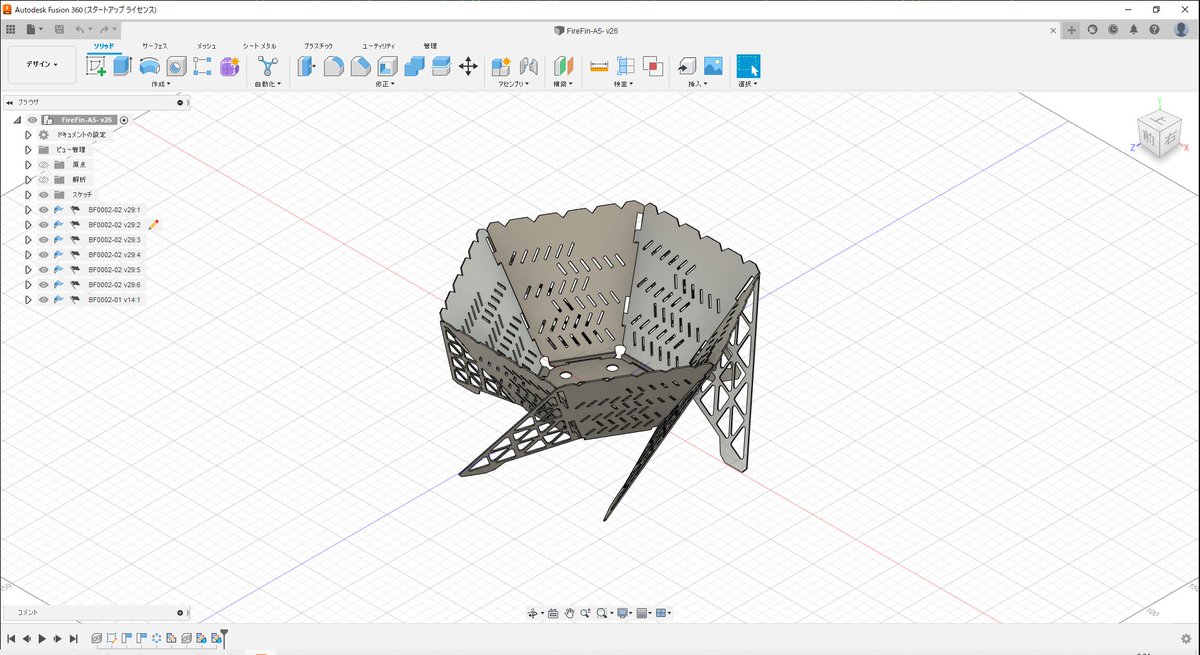Switch to the ユーティリティ tab

tap(379, 46)
